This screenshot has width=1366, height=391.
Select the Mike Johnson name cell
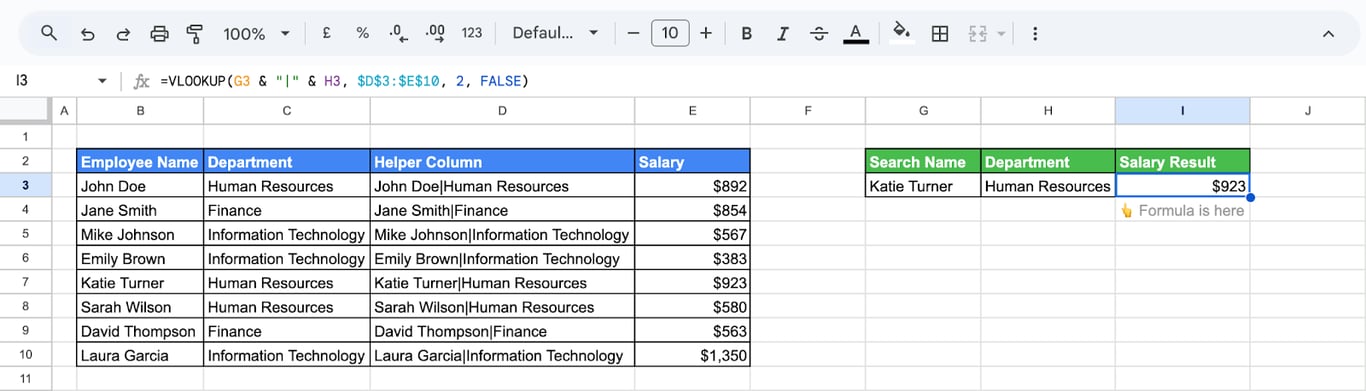140,234
